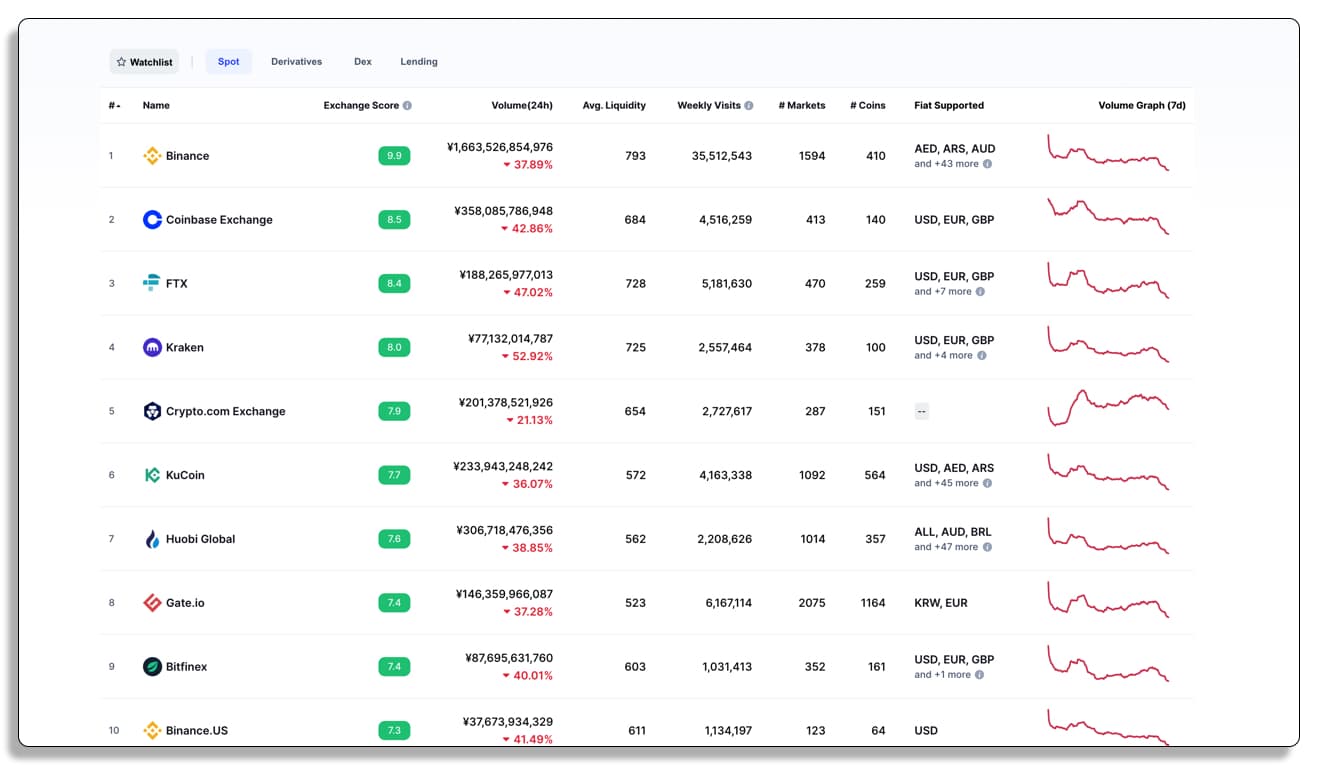Click Coinbase's 8.5 exchange score badge
The image size is (1318, 765).
coord(394,220)
